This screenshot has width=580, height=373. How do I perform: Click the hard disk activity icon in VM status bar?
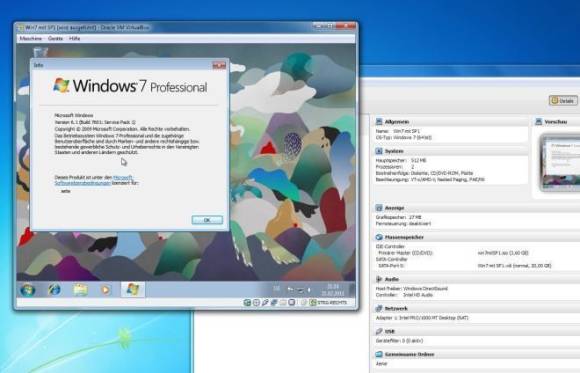click(x=247, y=303)
